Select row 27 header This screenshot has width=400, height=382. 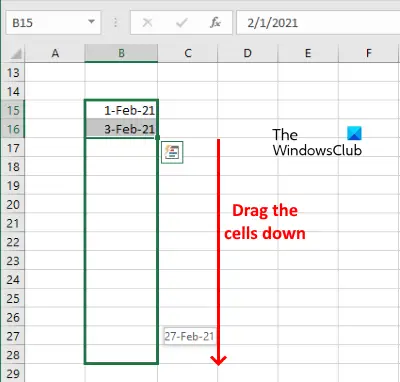13,336
